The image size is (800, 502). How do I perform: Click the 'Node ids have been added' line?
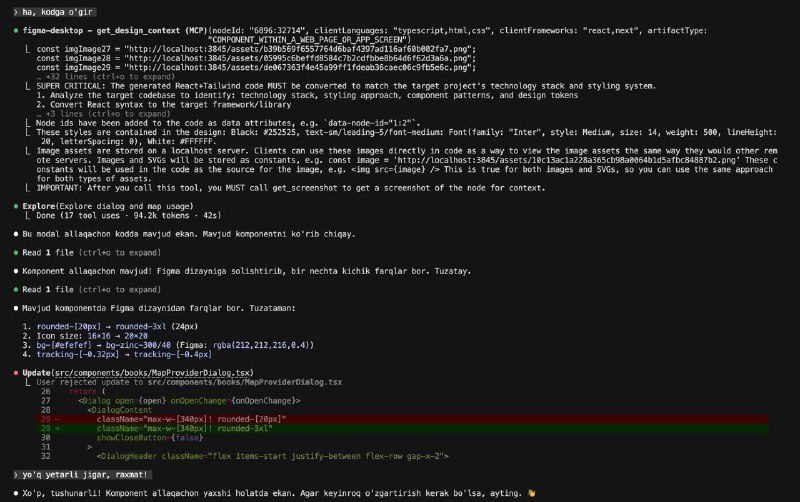[228, 123]
